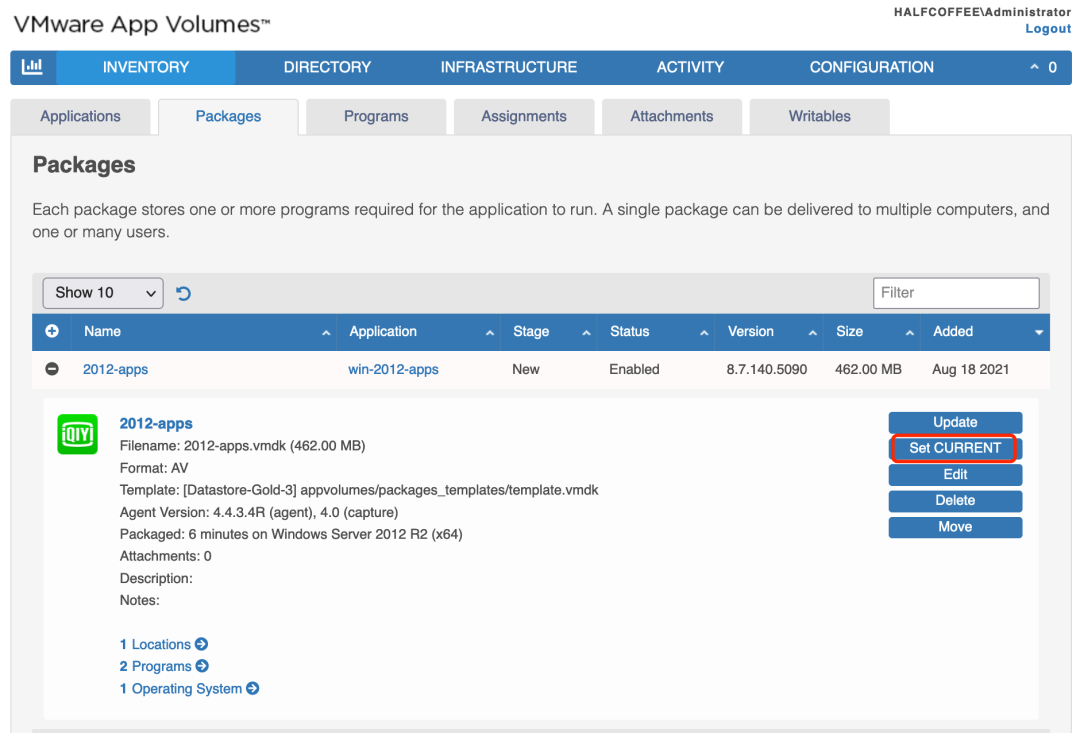Sort by Version column
The height and width of the screenshot is (733, 1080).
pyautogui.click(x=770, y=332)
